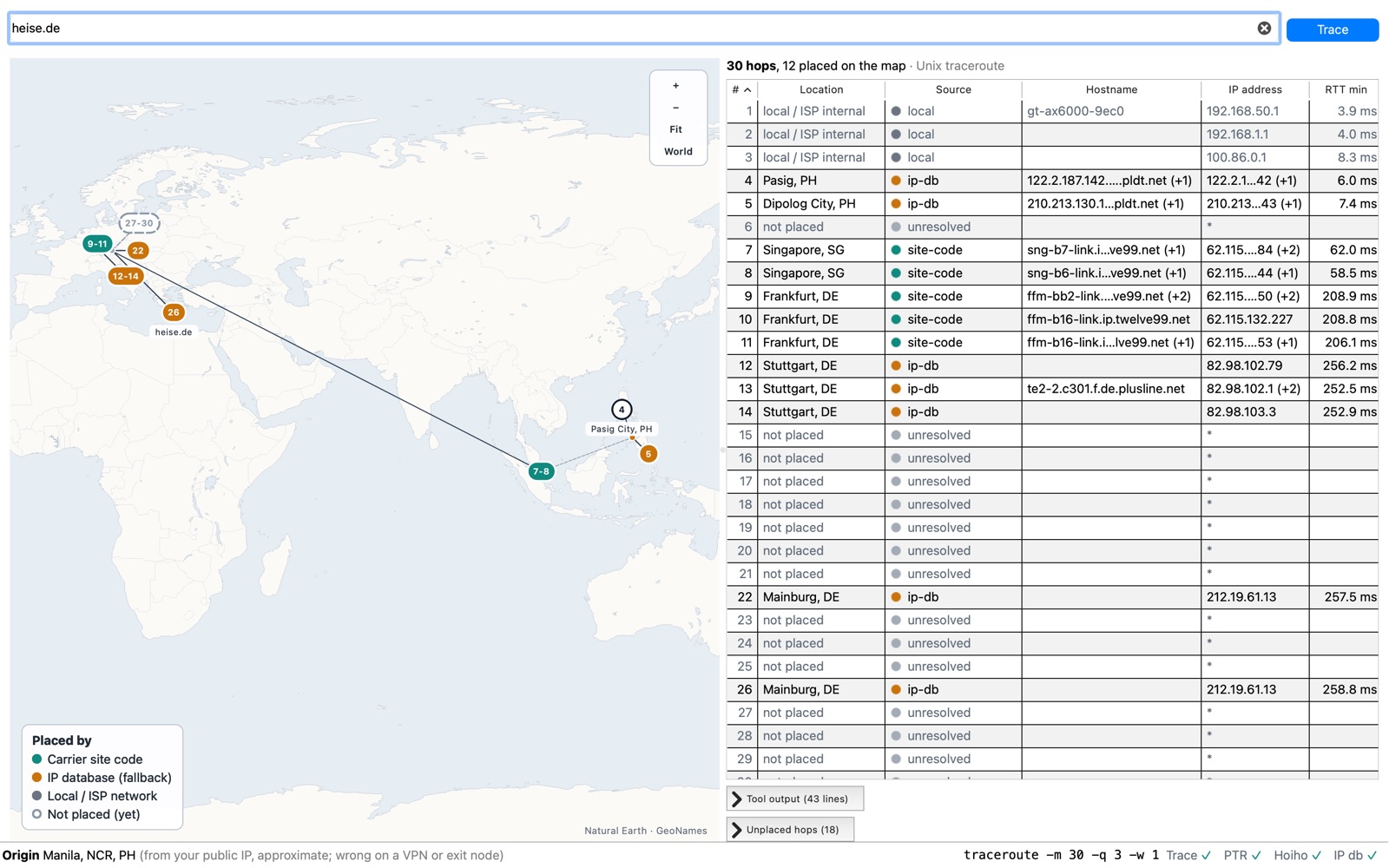Zoom in on the map

pos(676,86)
